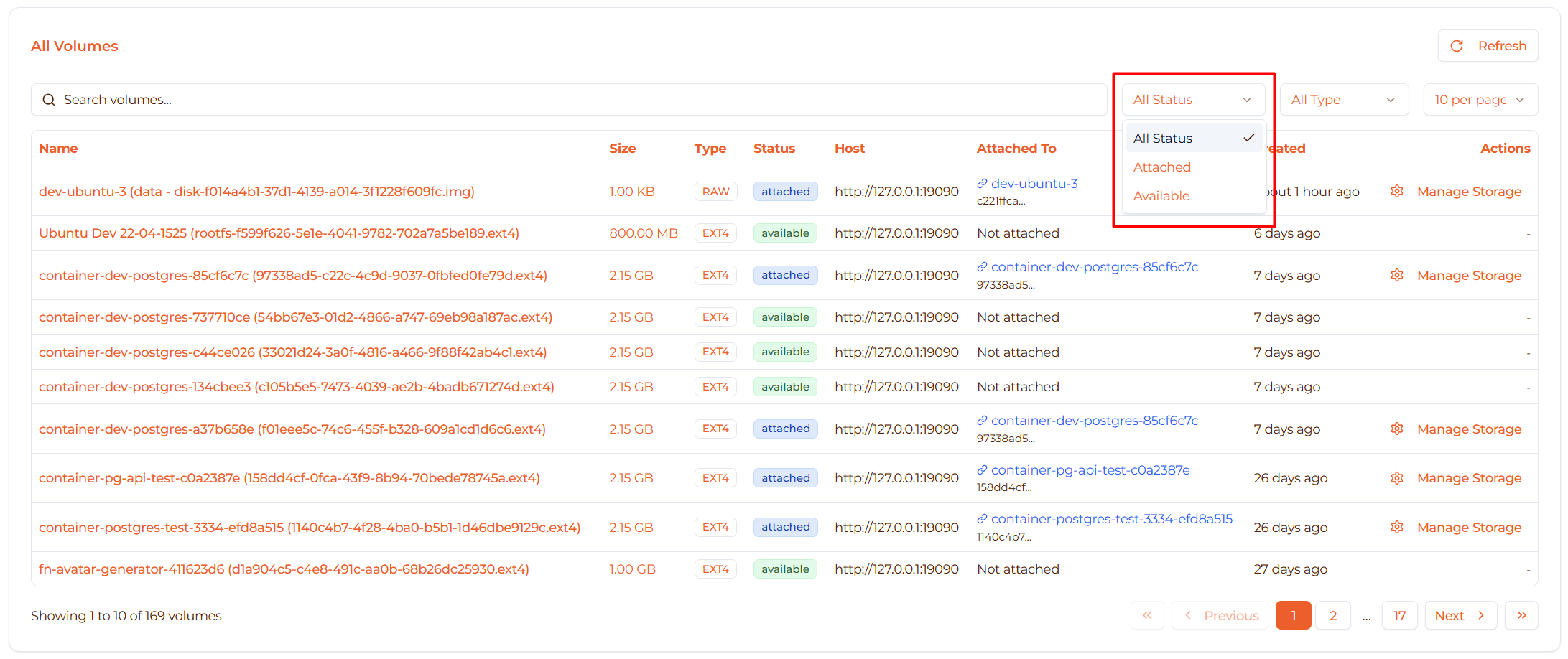Viewport: 1568px width, 659px height.
Task: Click the search magnifier icon
Action: (49, 99)
